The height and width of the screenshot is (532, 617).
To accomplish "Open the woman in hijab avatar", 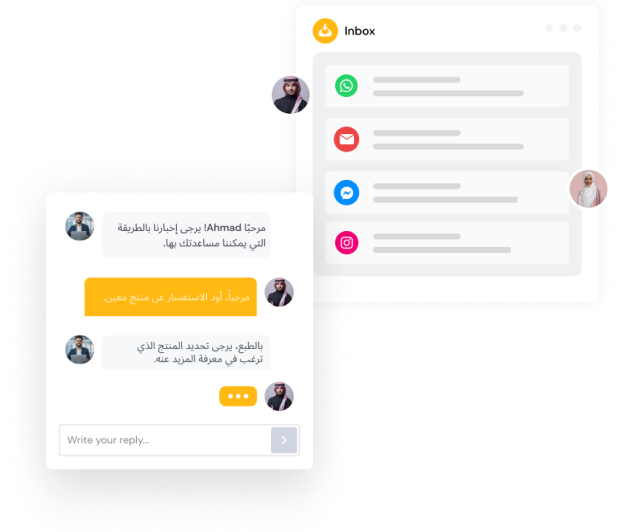I will coord(588,189).
